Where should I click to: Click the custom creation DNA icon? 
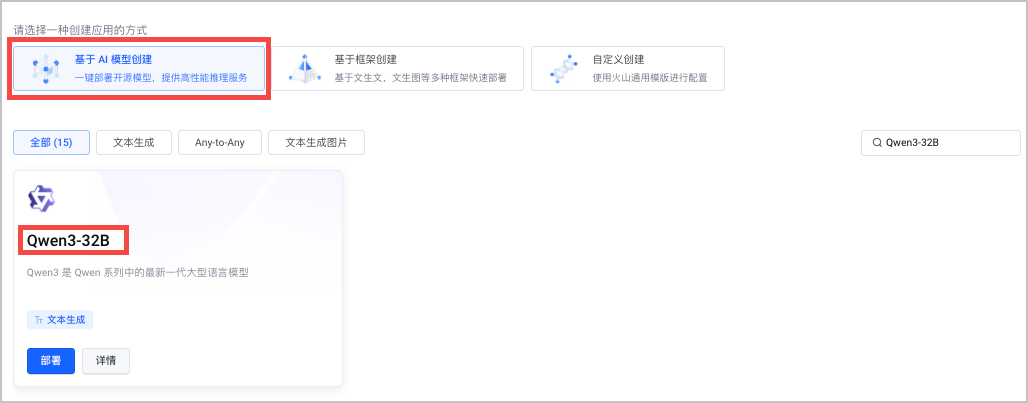[563, 68]
